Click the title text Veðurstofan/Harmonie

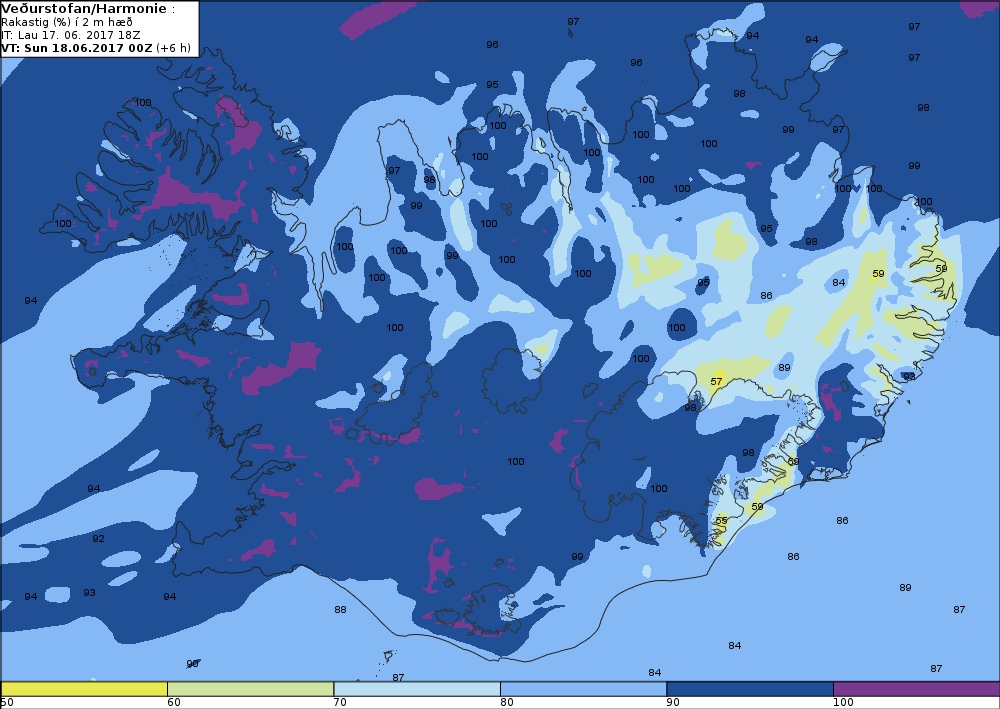(85, 9)
